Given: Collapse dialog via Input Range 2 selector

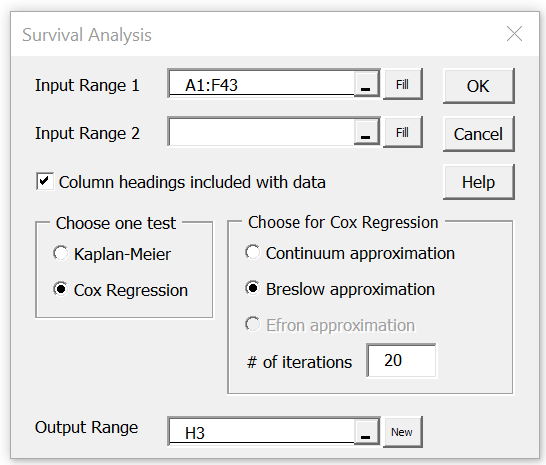Looking at the screenshot, I should coord(366,132).
